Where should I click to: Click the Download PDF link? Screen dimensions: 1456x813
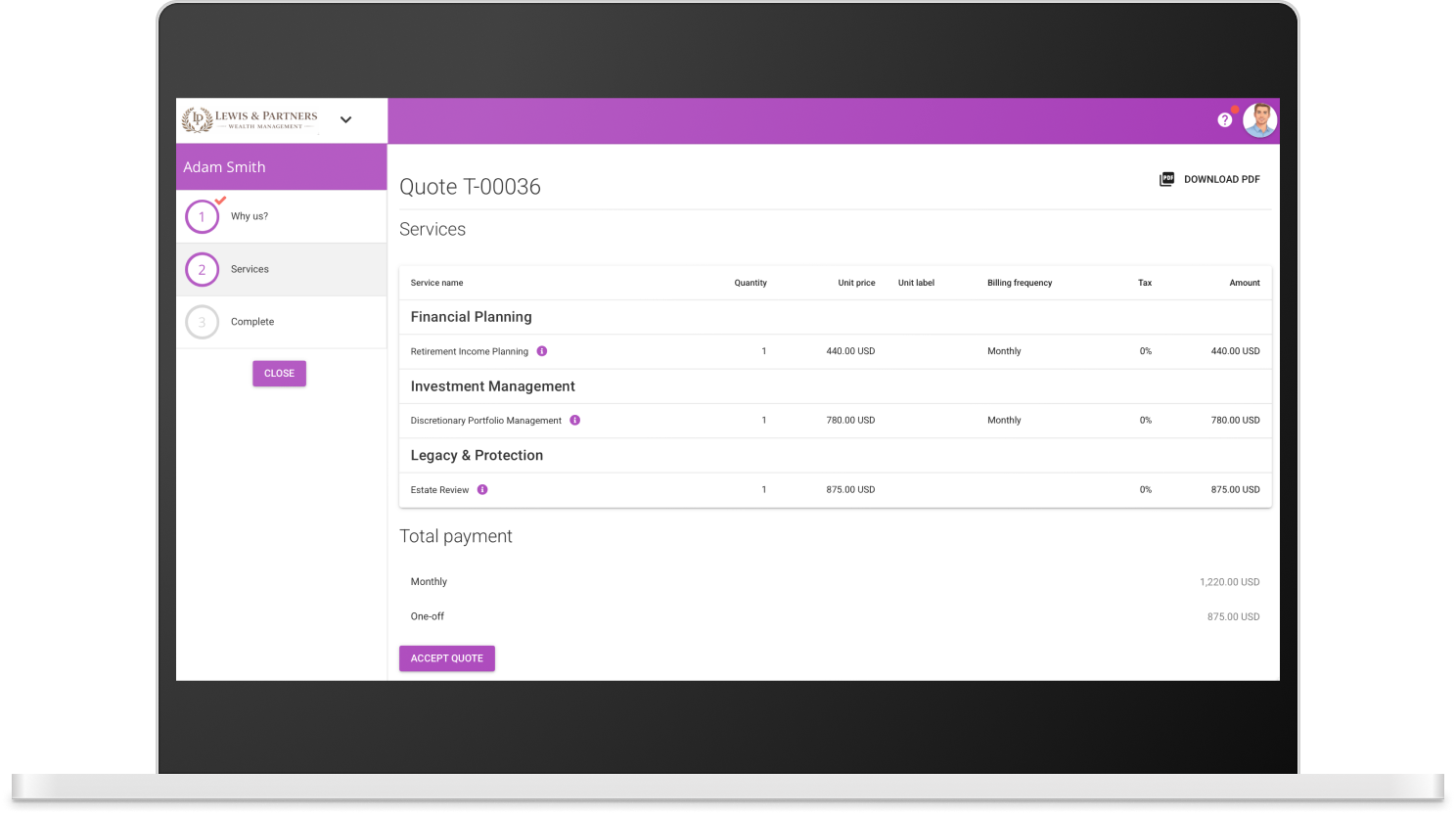pyautogui.click(x=1221, y=179)
